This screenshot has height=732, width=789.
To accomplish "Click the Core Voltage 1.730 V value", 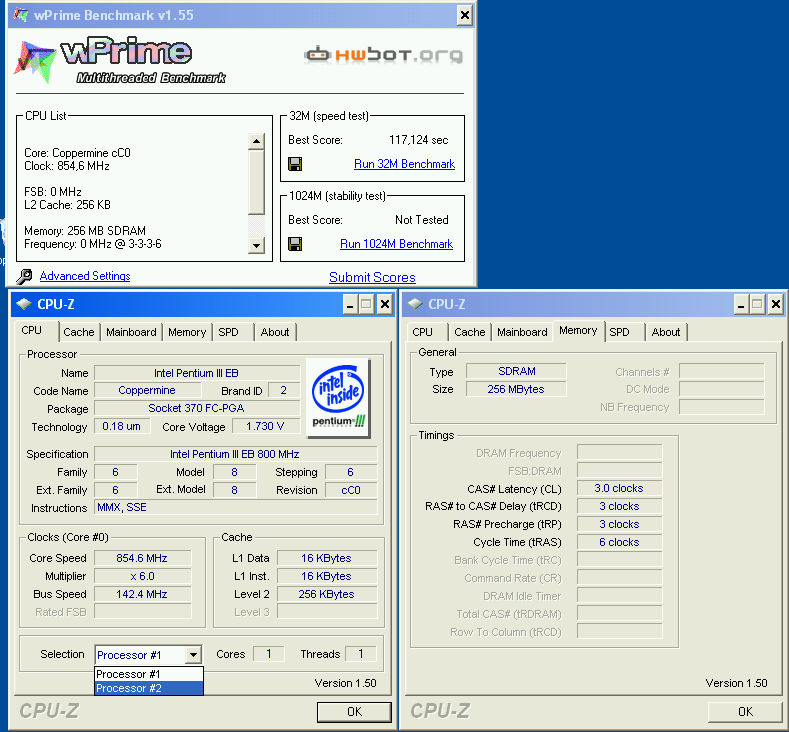I will tap(266, 427).
